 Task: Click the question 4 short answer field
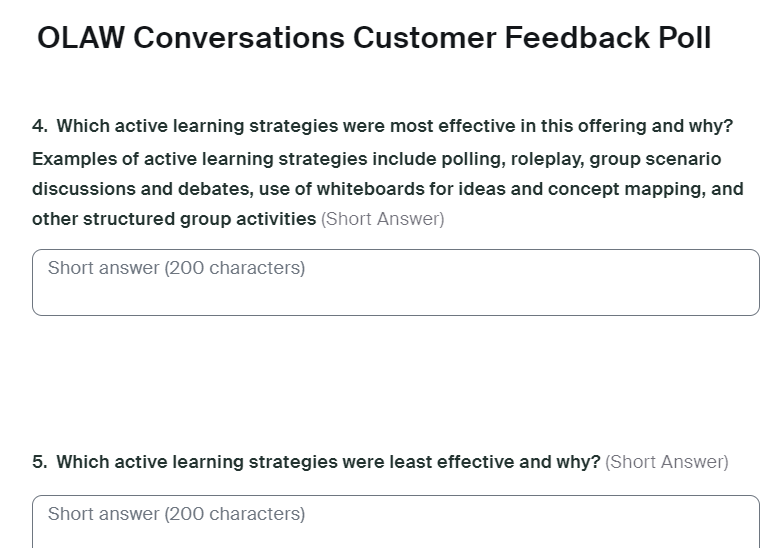(x=395, y=283)
